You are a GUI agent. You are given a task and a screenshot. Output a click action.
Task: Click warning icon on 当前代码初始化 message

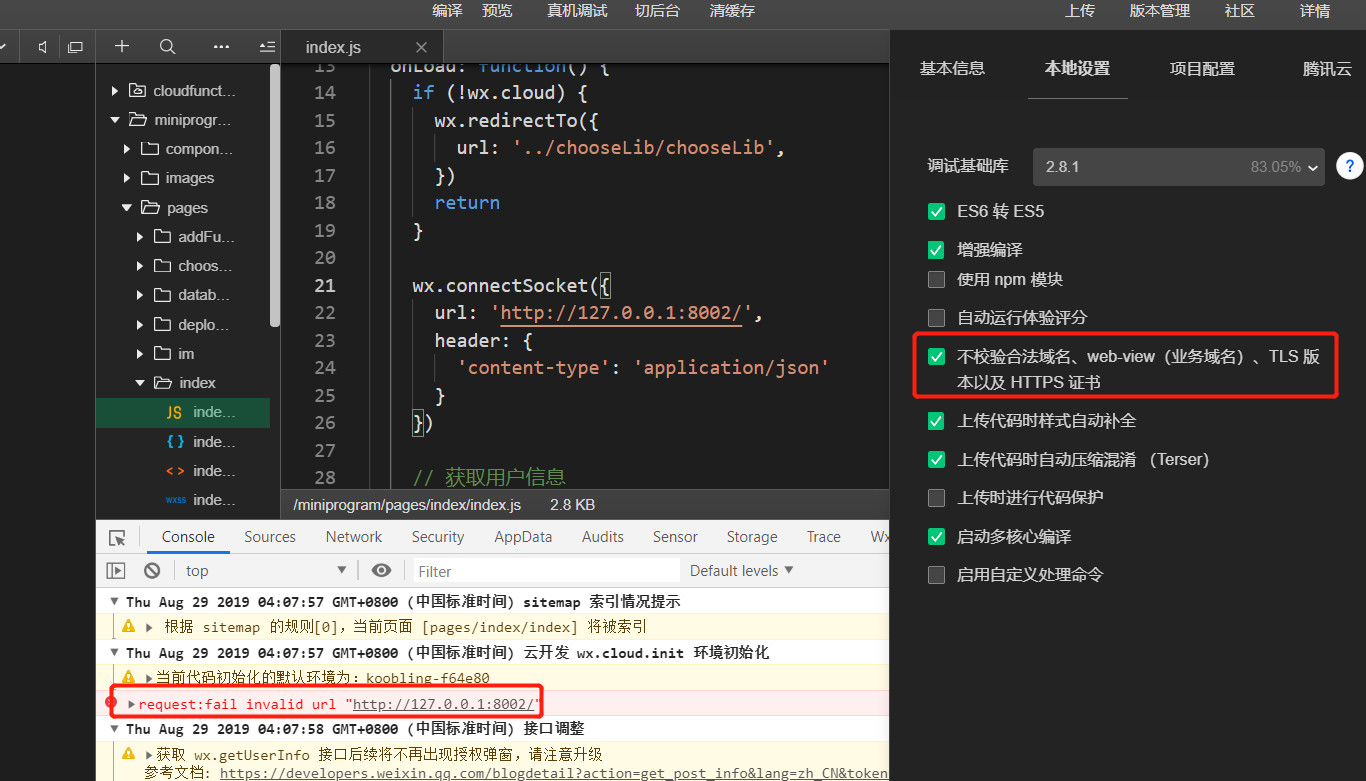128,677
